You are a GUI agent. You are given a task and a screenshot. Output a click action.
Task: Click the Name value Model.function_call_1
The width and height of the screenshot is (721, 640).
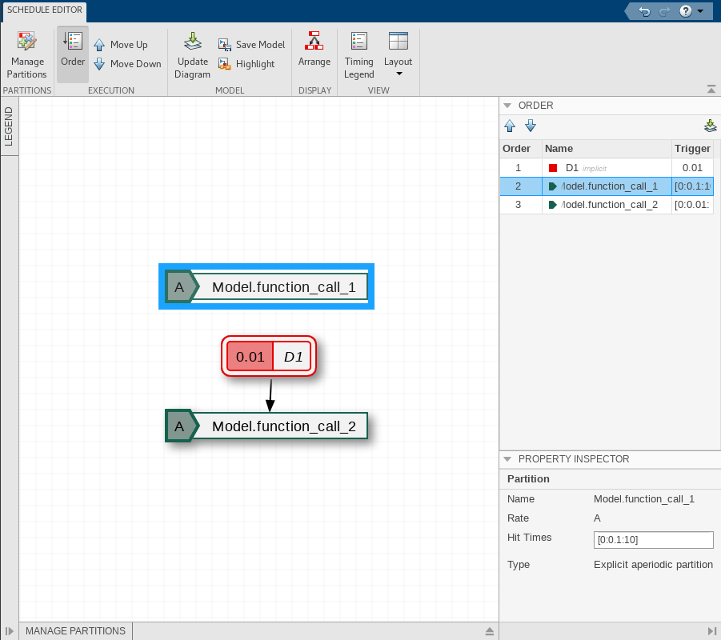click(x=644, y=499)
